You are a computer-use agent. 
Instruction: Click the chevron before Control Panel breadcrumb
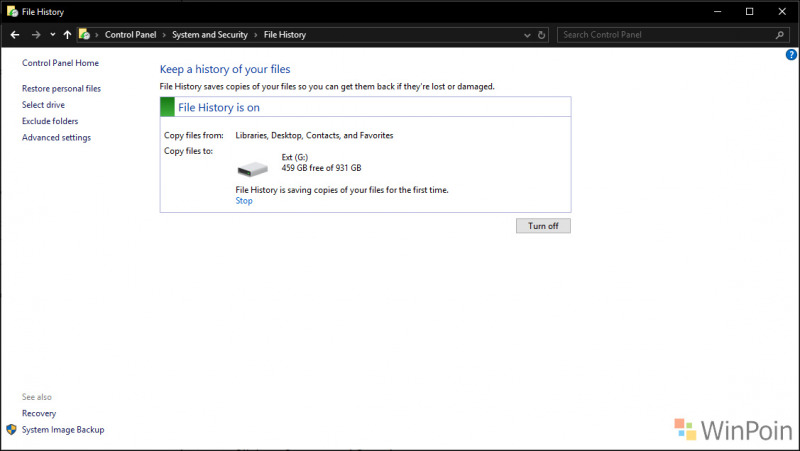click(96, 35)
